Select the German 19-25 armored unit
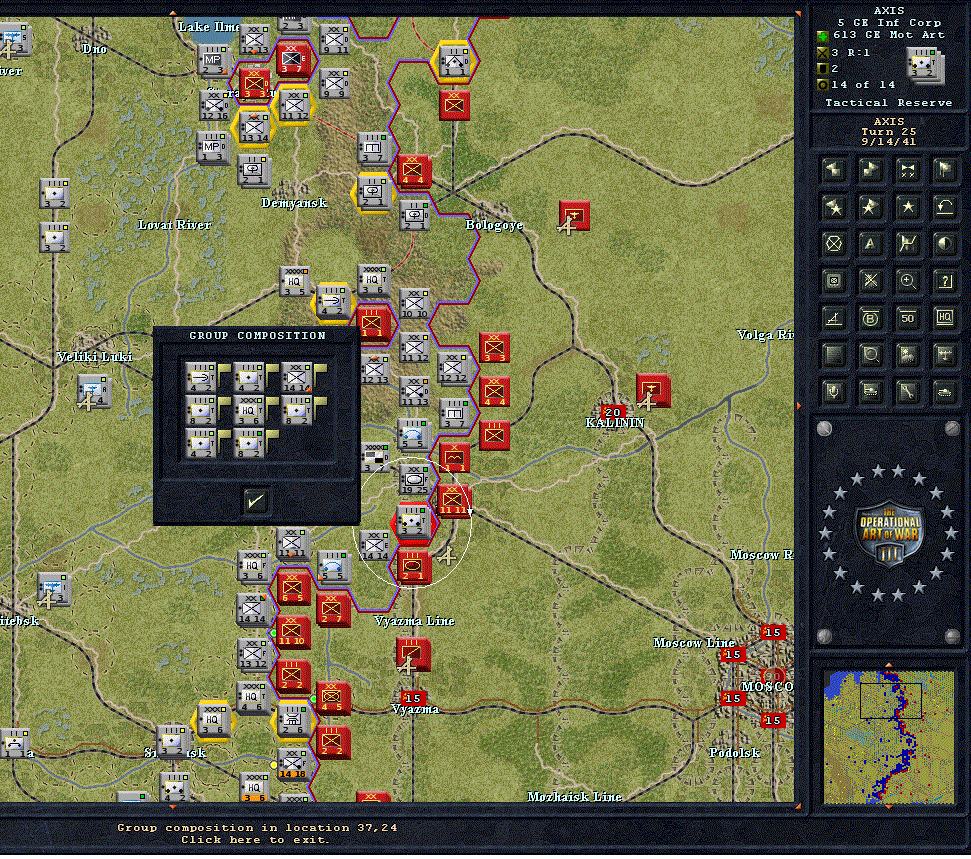 click(414, 479)
